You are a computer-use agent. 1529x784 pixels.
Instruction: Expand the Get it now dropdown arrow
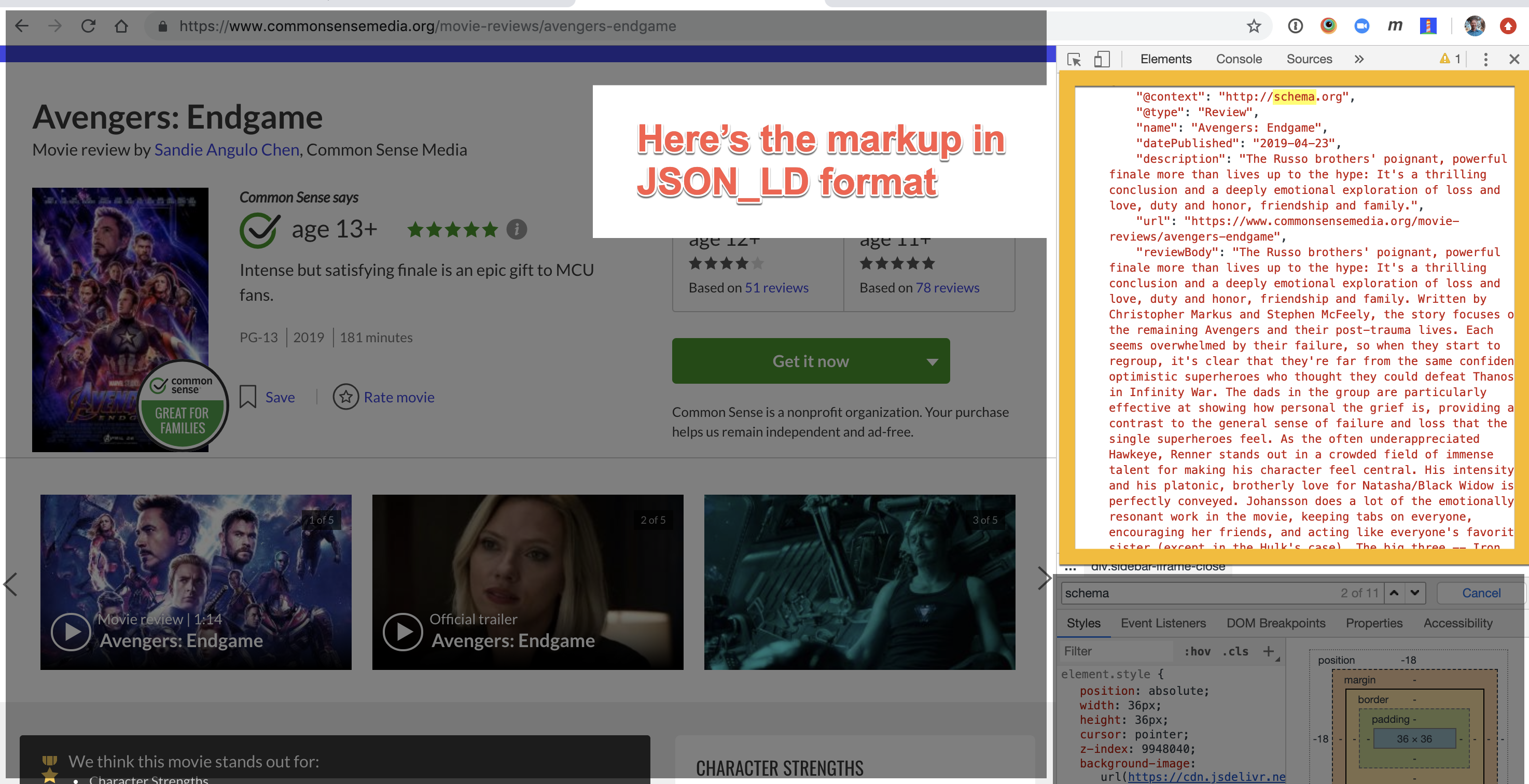[933, 361]
